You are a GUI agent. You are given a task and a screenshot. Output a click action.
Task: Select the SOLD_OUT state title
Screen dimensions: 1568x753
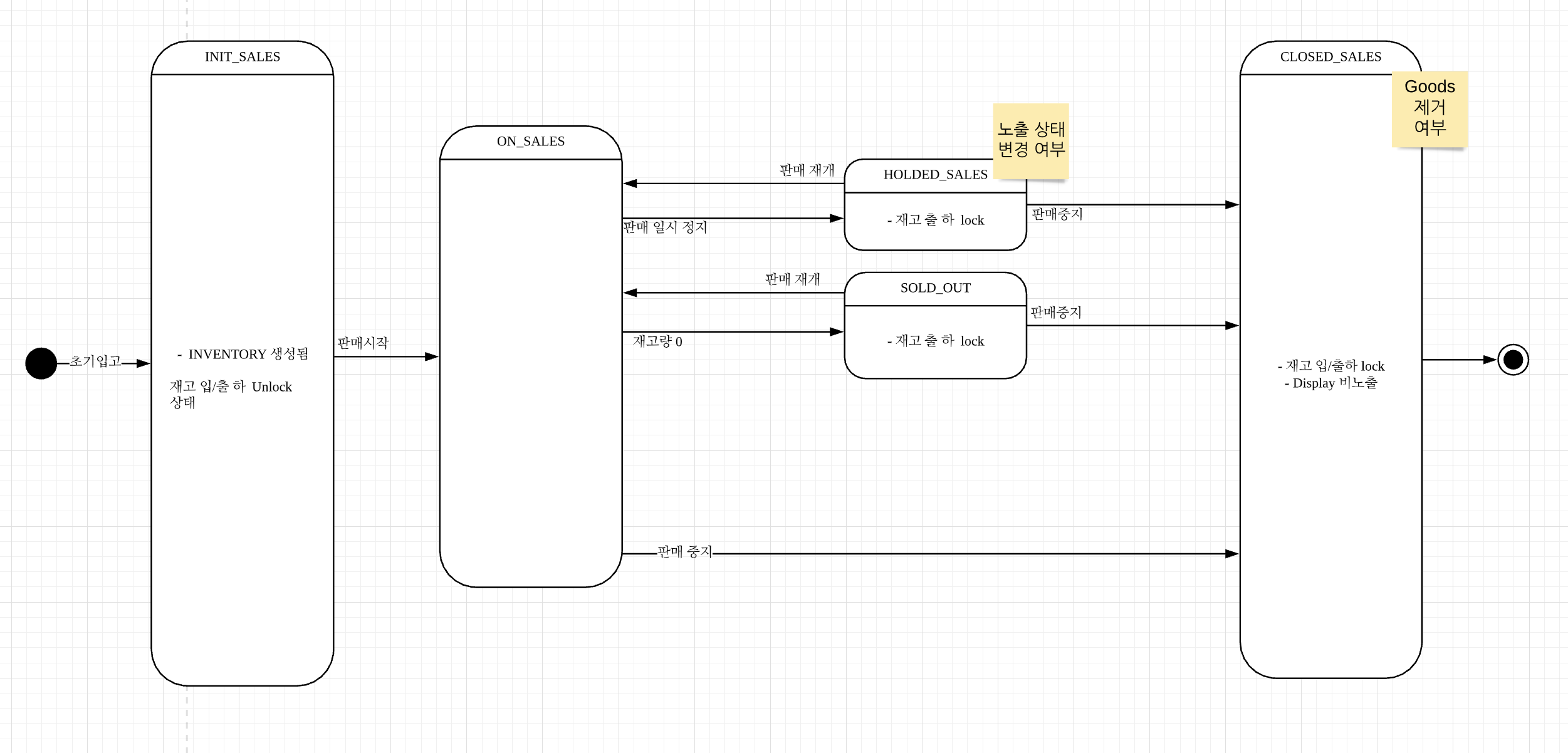935,288
